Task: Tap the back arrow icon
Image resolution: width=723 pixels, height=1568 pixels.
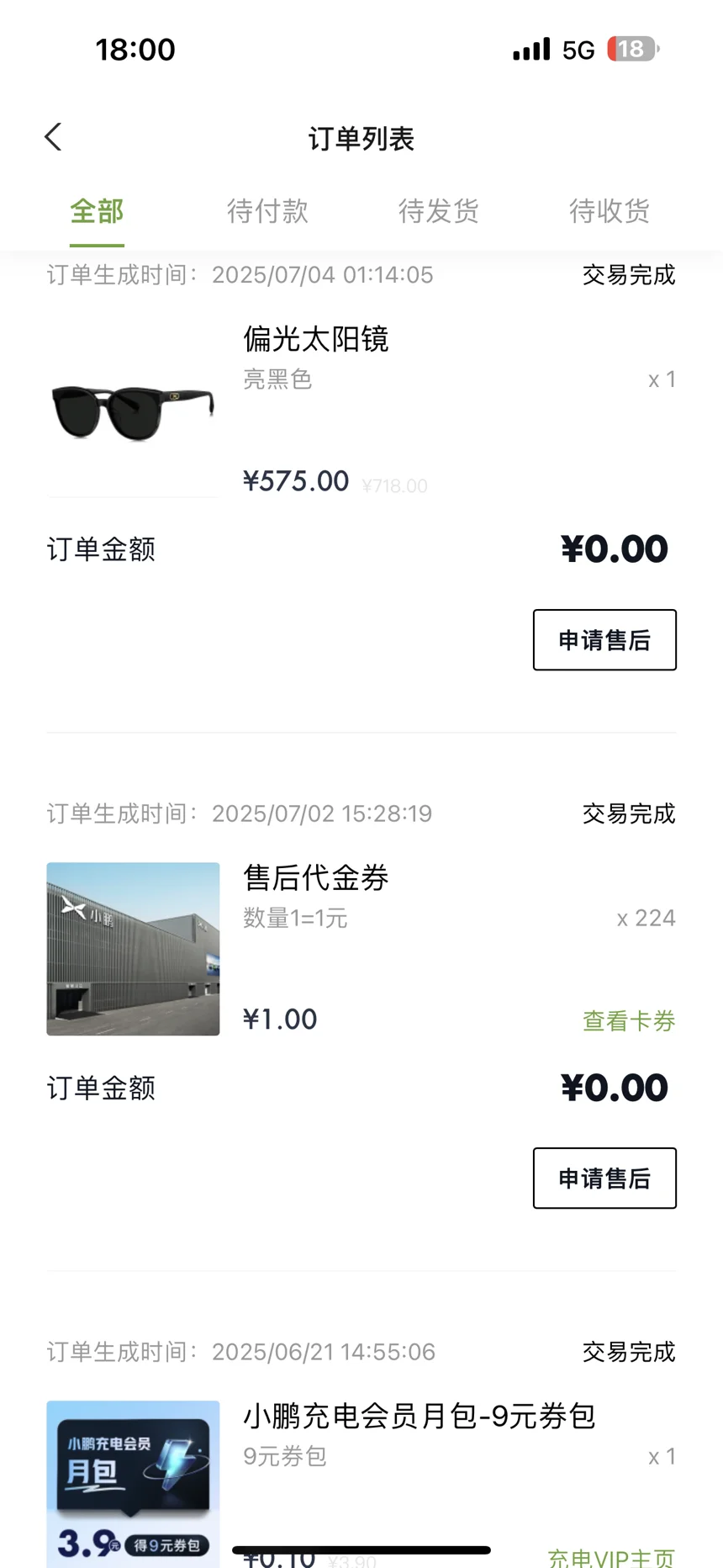Action: click(x=54, y=137)
